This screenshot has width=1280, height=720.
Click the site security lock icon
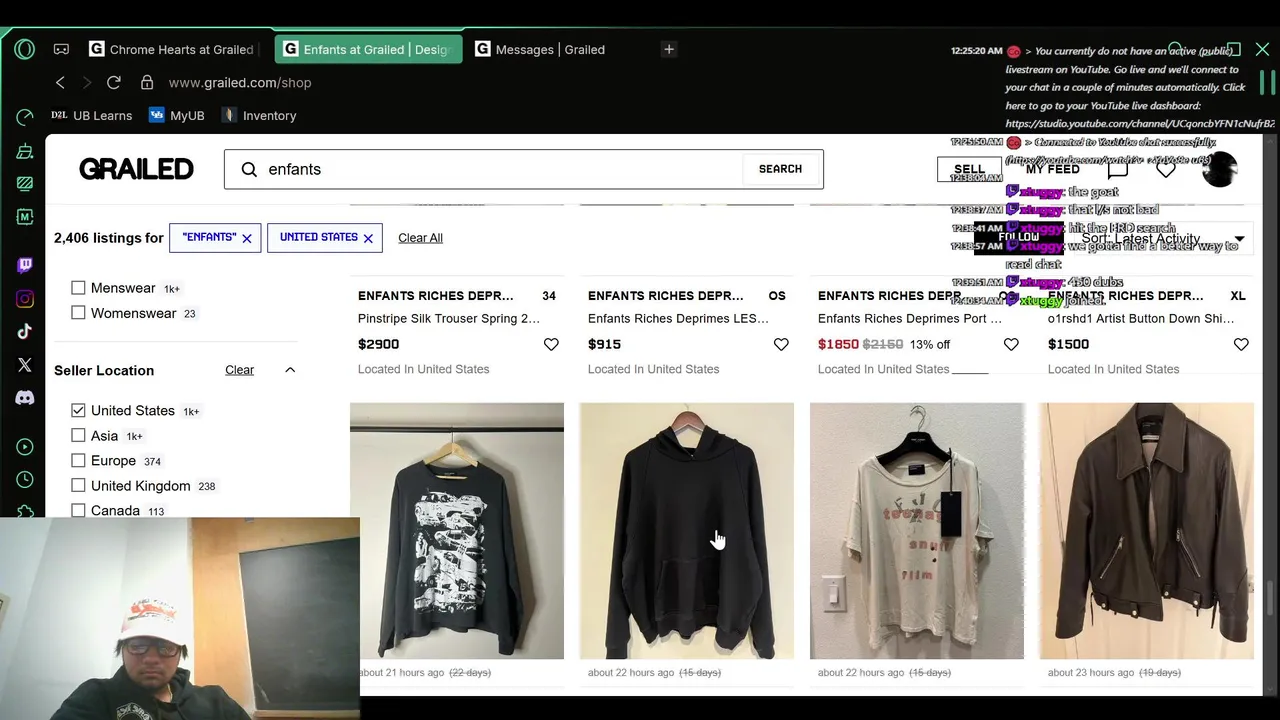[147, 82]
